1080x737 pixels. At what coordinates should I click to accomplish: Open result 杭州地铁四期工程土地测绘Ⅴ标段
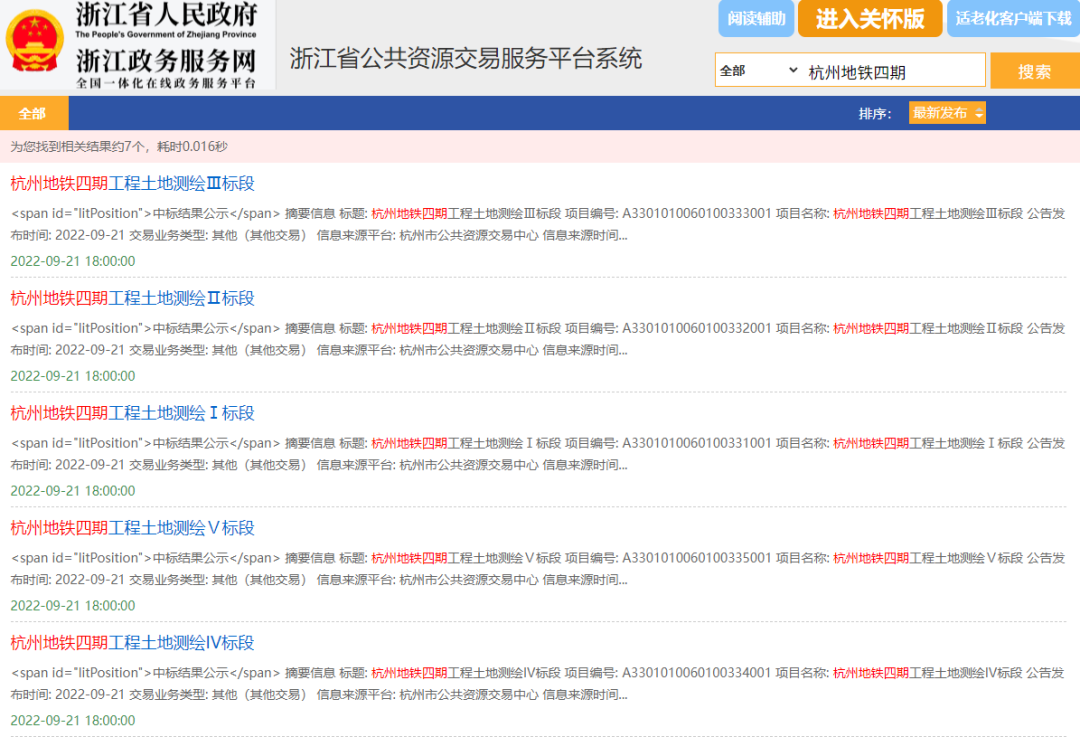tap(132, 528)
